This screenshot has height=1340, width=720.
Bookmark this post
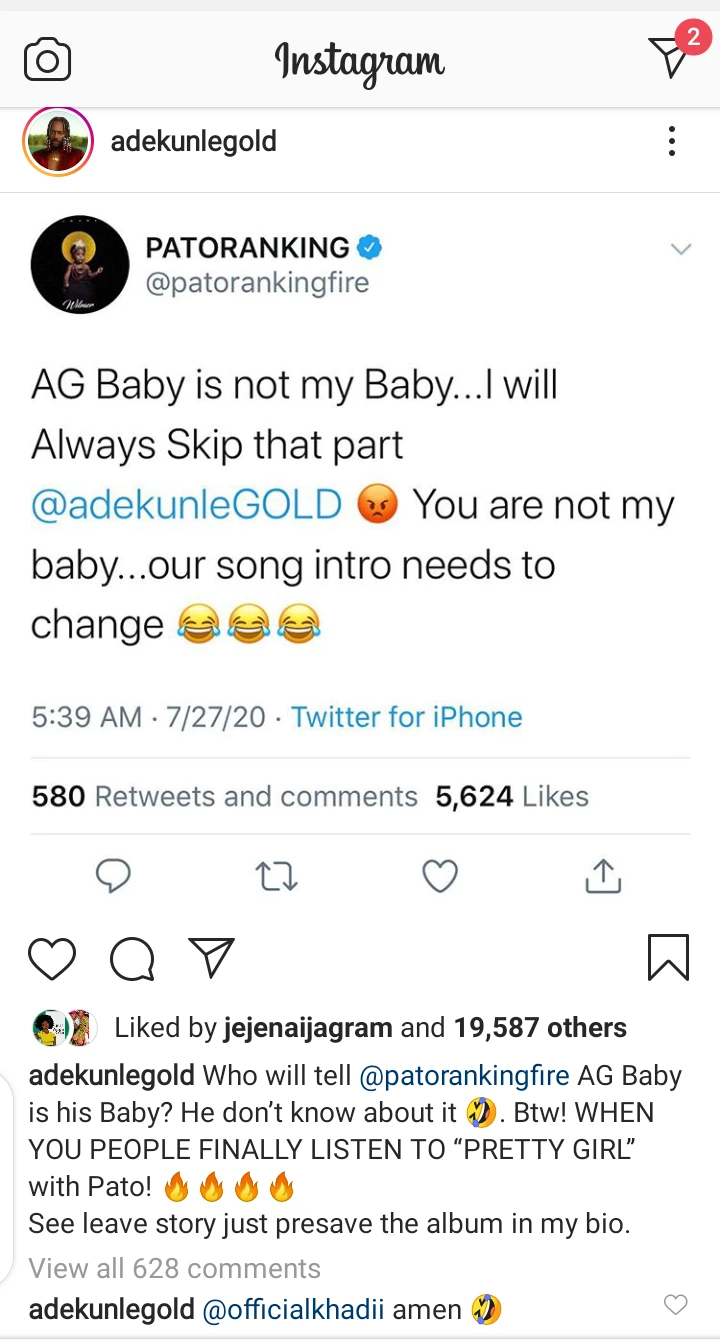[x=668, y=957]
